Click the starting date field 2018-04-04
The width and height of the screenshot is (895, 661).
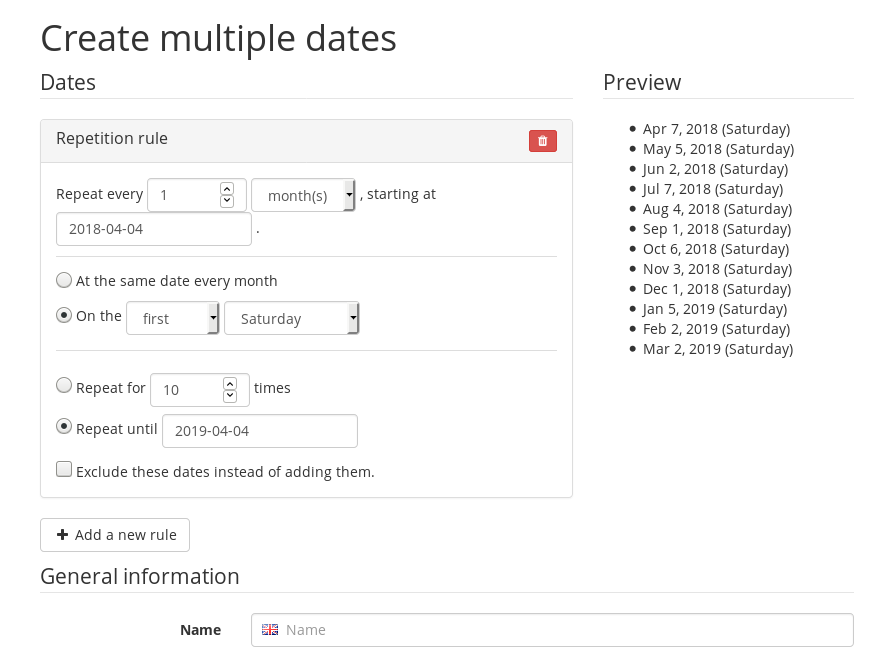point(153,229)
